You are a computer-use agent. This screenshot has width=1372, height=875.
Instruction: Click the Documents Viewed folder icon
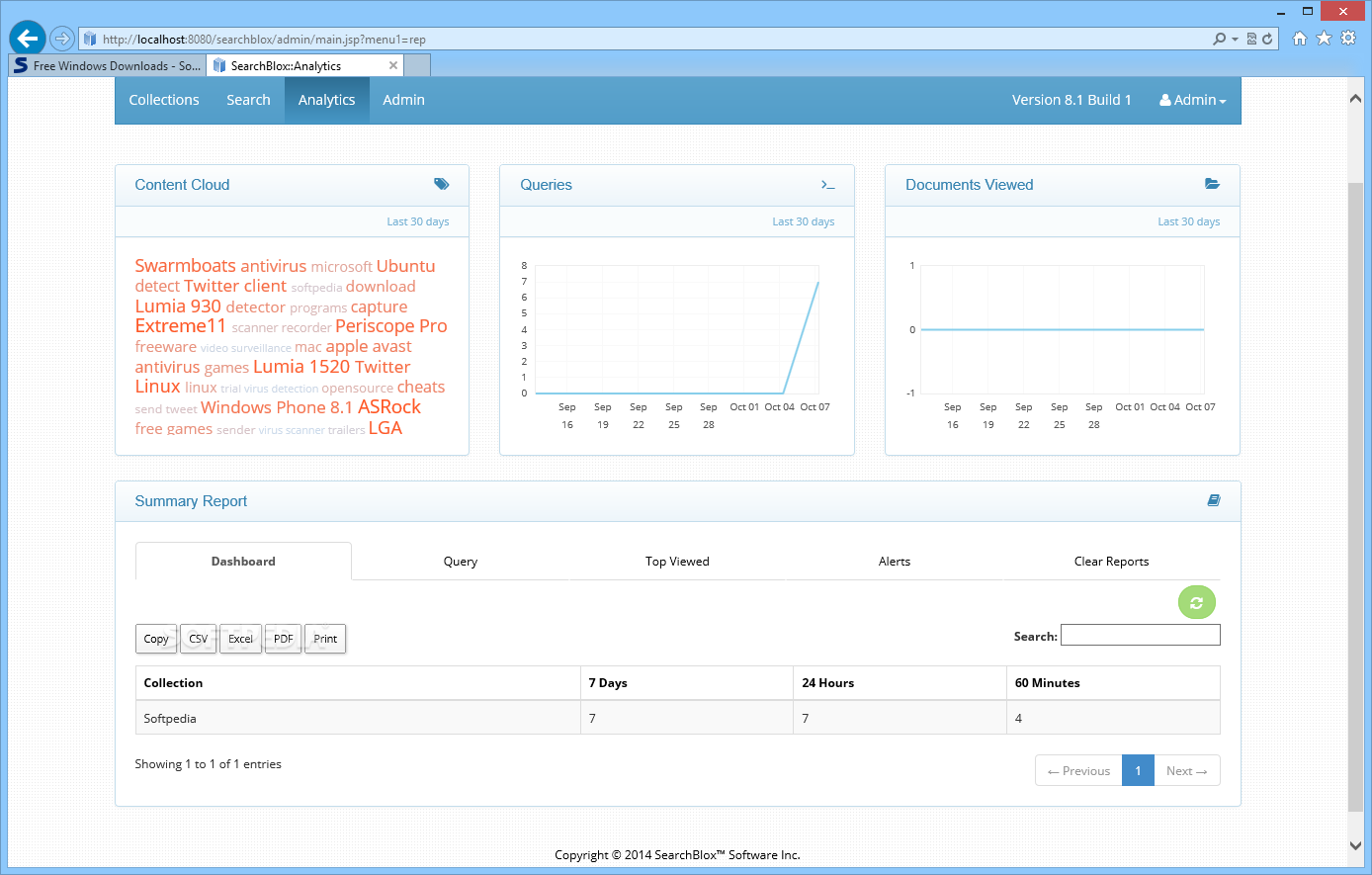pos(1212,184)
